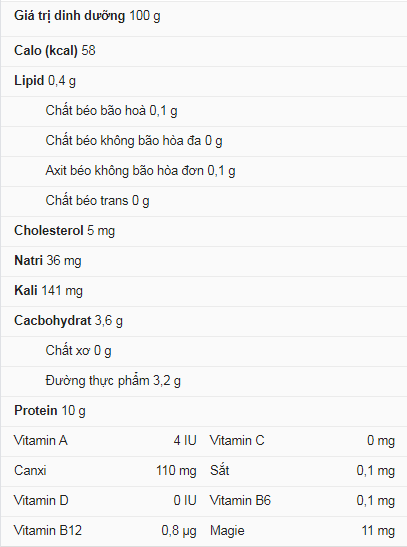This screenshot has height=547, width=407.
Task: Click the Vitamin A label
Action: 40,441
